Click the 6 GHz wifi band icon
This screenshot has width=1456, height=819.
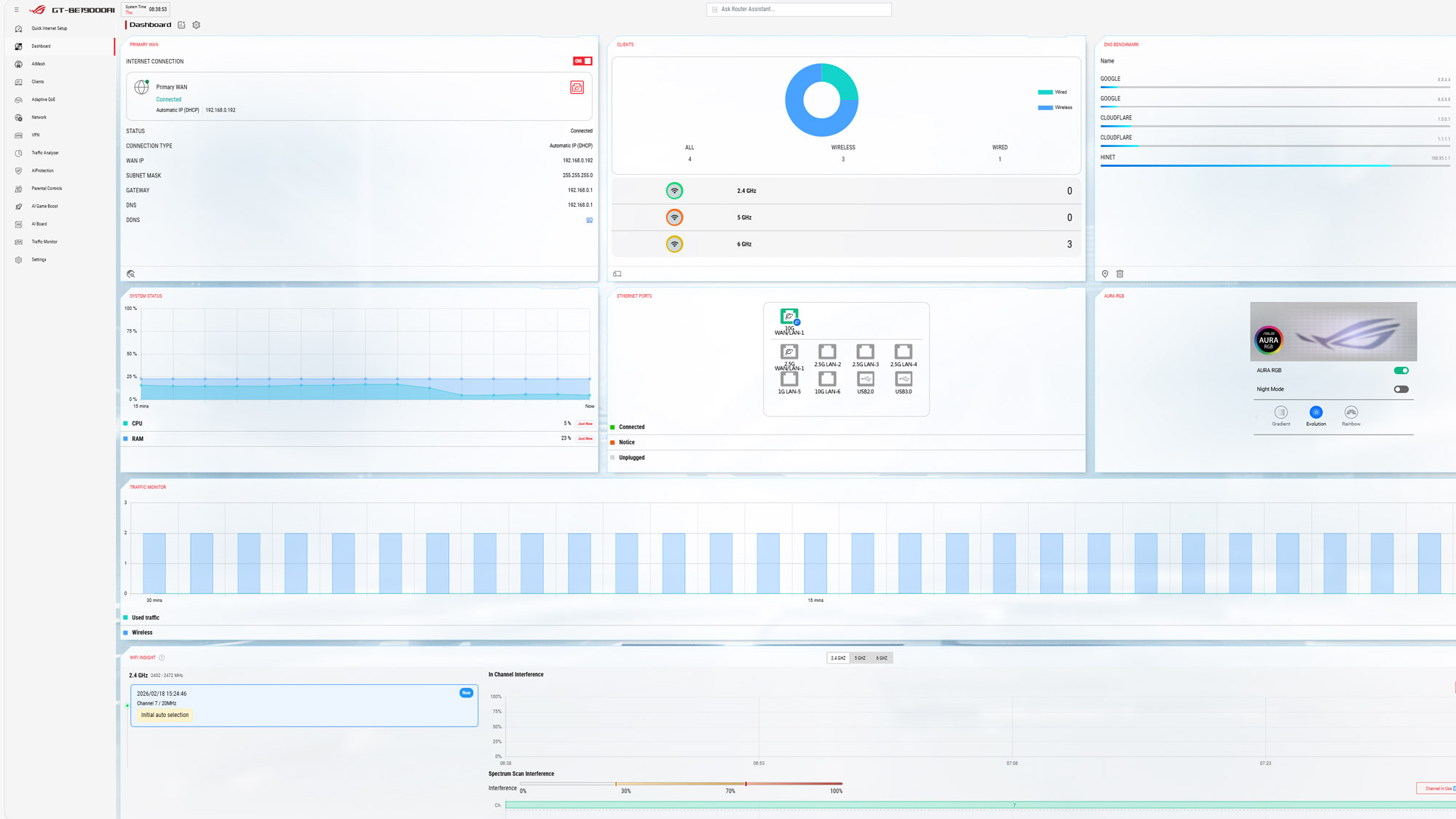(674, 245)
